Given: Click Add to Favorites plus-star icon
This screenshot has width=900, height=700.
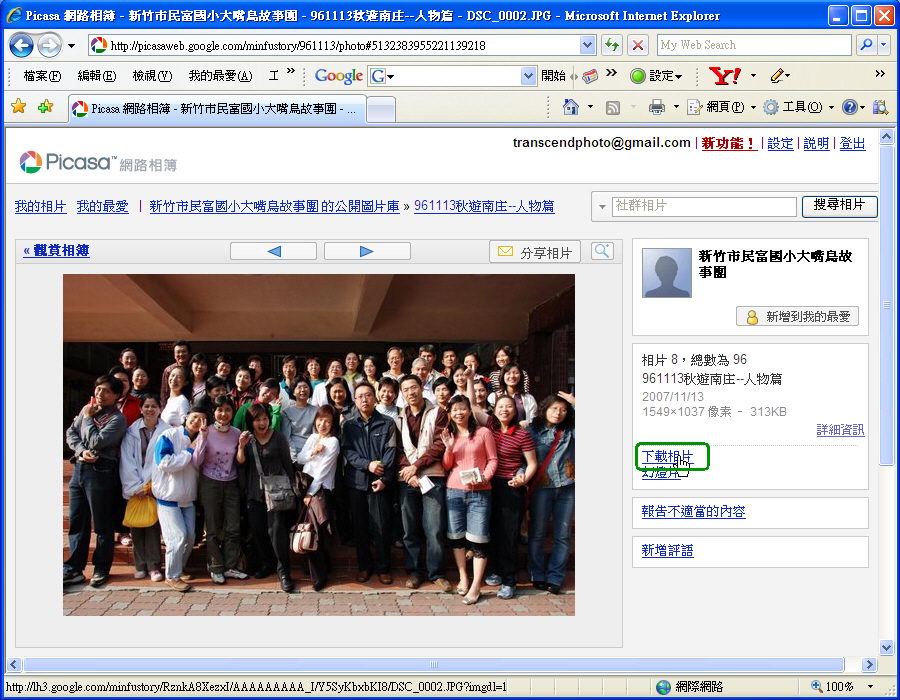Looking at the screenshot, I should (45, 106).
